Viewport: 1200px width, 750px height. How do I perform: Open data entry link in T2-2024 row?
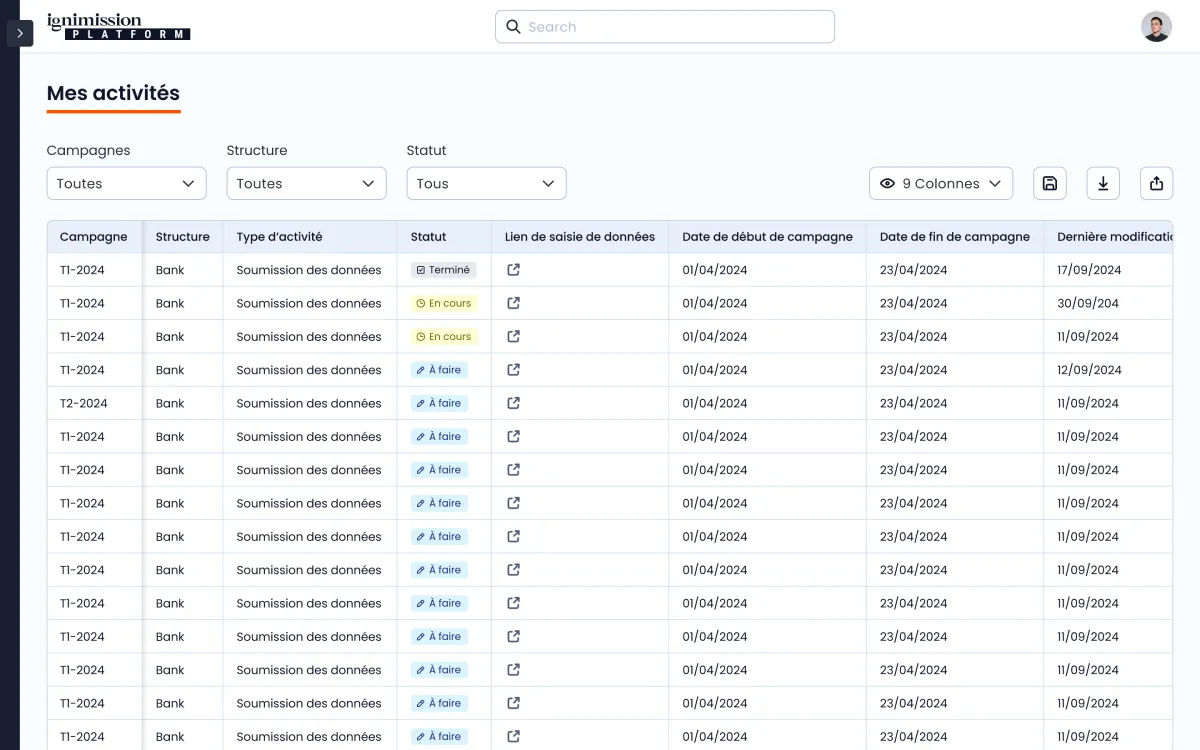click(x=513, y=403)
